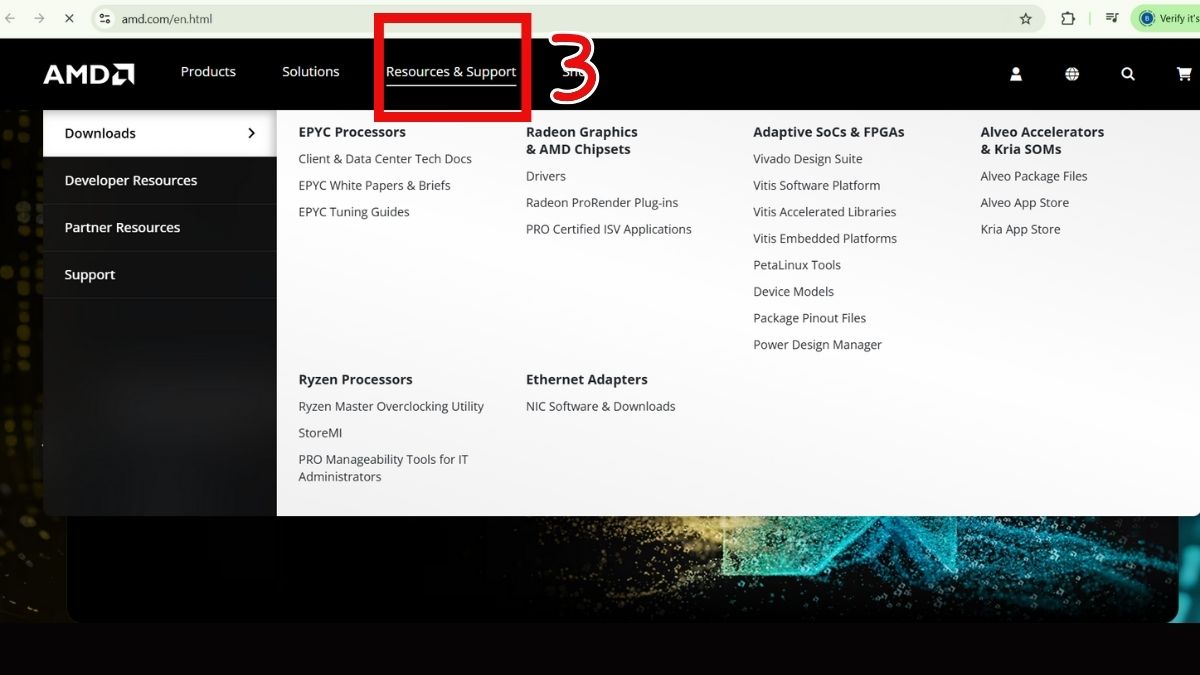Click the Ethernet Adapters heading
Image resolution: width=1200 pixels, height=675 pixels.
(x=587, y=380)
